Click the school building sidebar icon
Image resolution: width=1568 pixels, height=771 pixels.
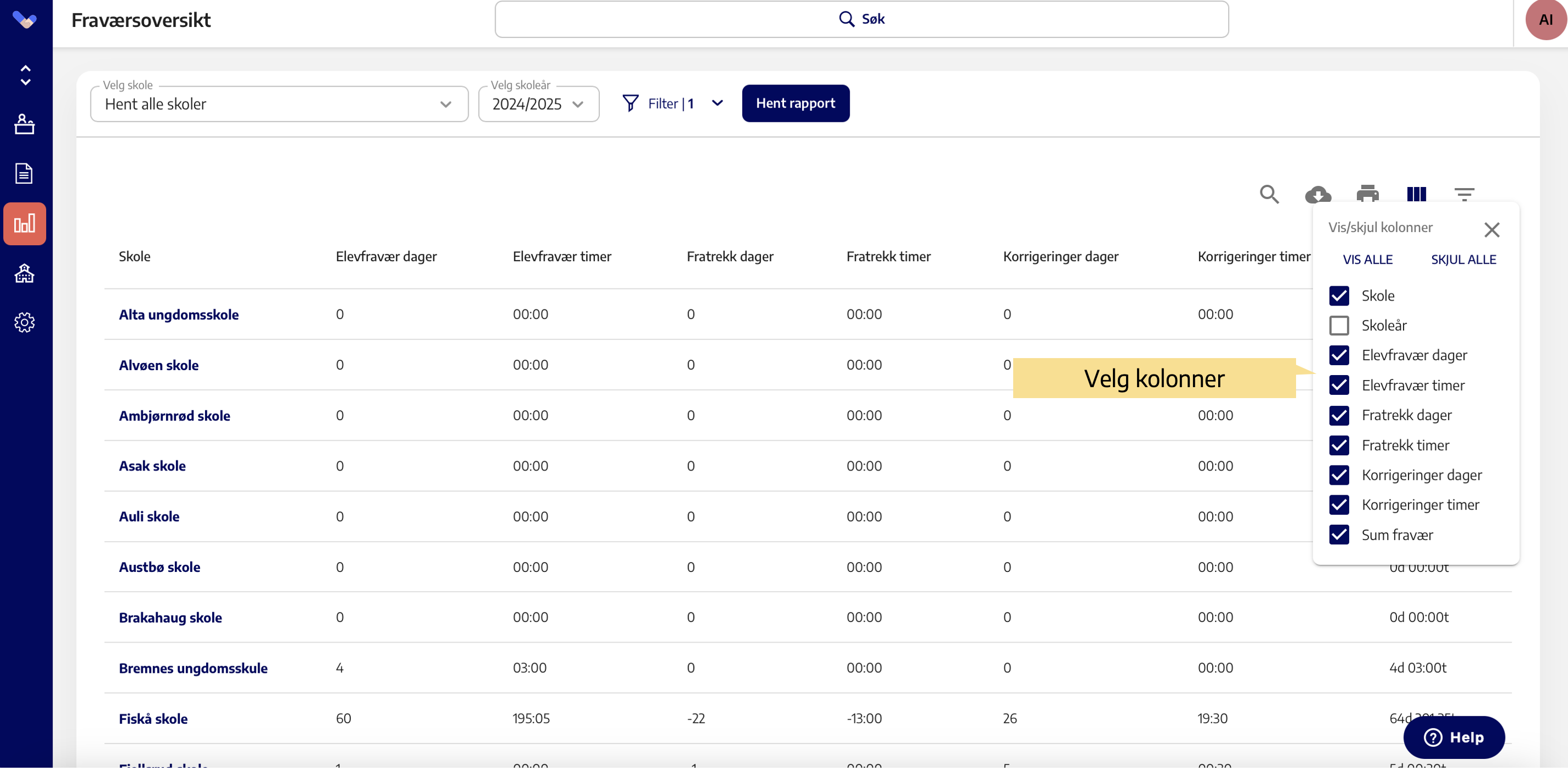(24, 274)
